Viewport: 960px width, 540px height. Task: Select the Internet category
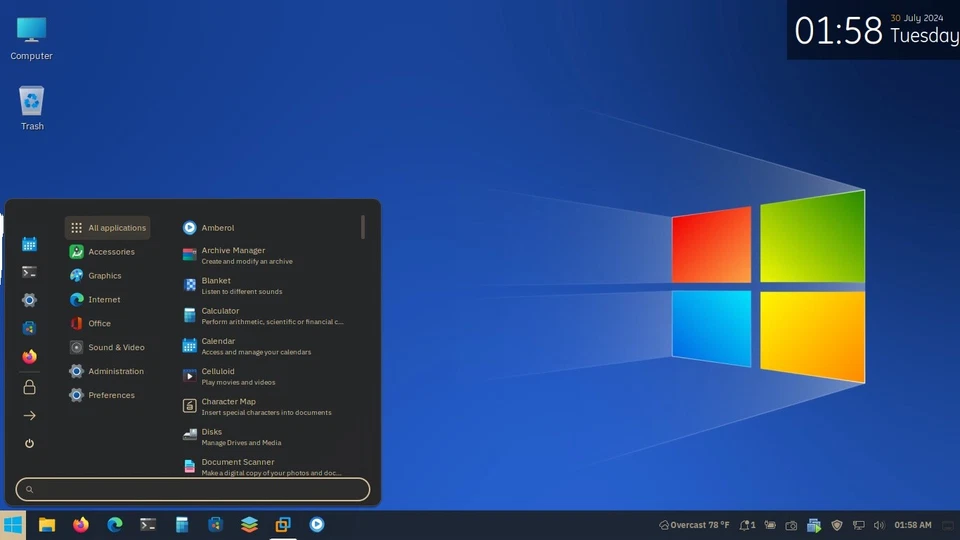tap(103, 299)
